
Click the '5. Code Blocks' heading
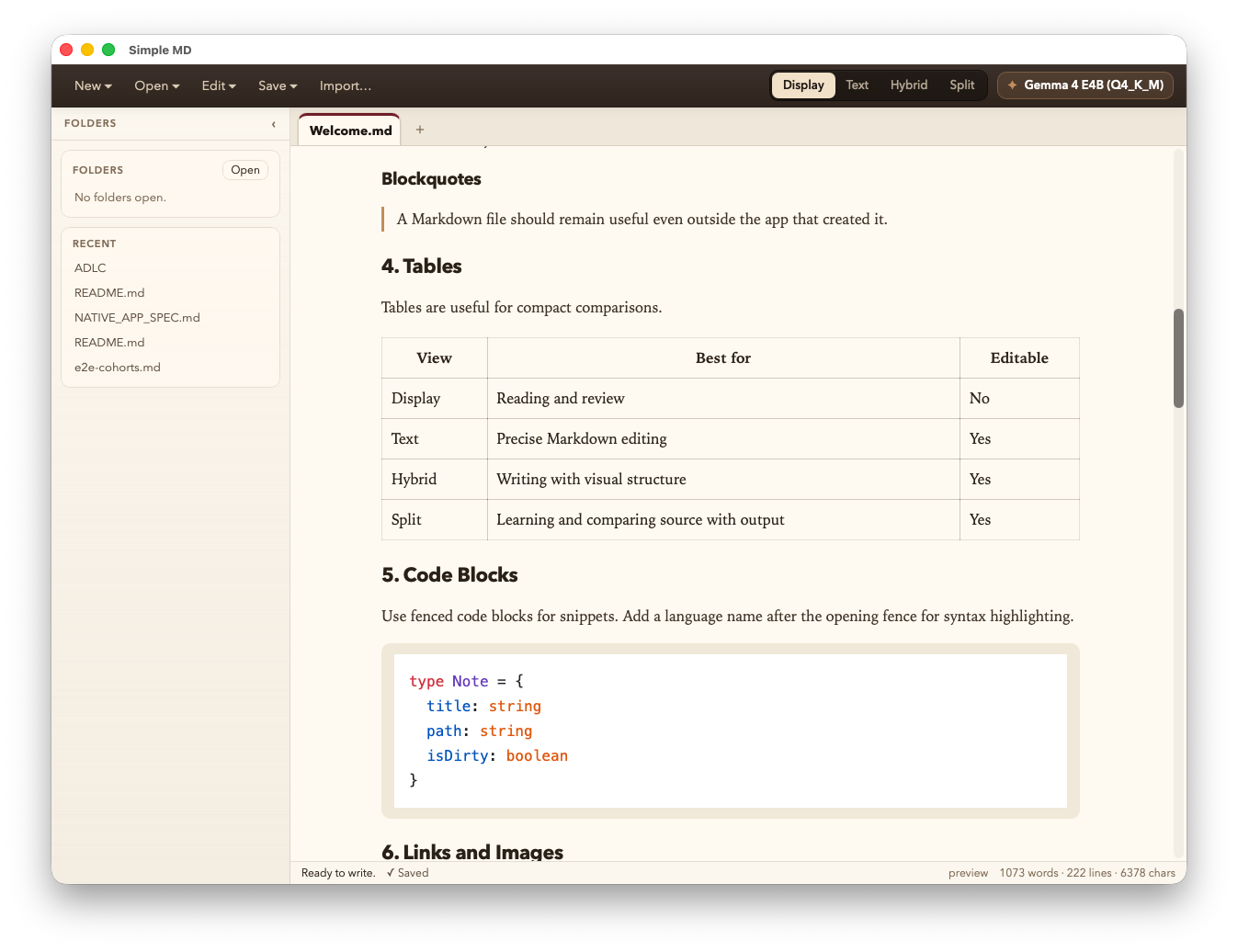pyautogui.click(x=449, y=575)
